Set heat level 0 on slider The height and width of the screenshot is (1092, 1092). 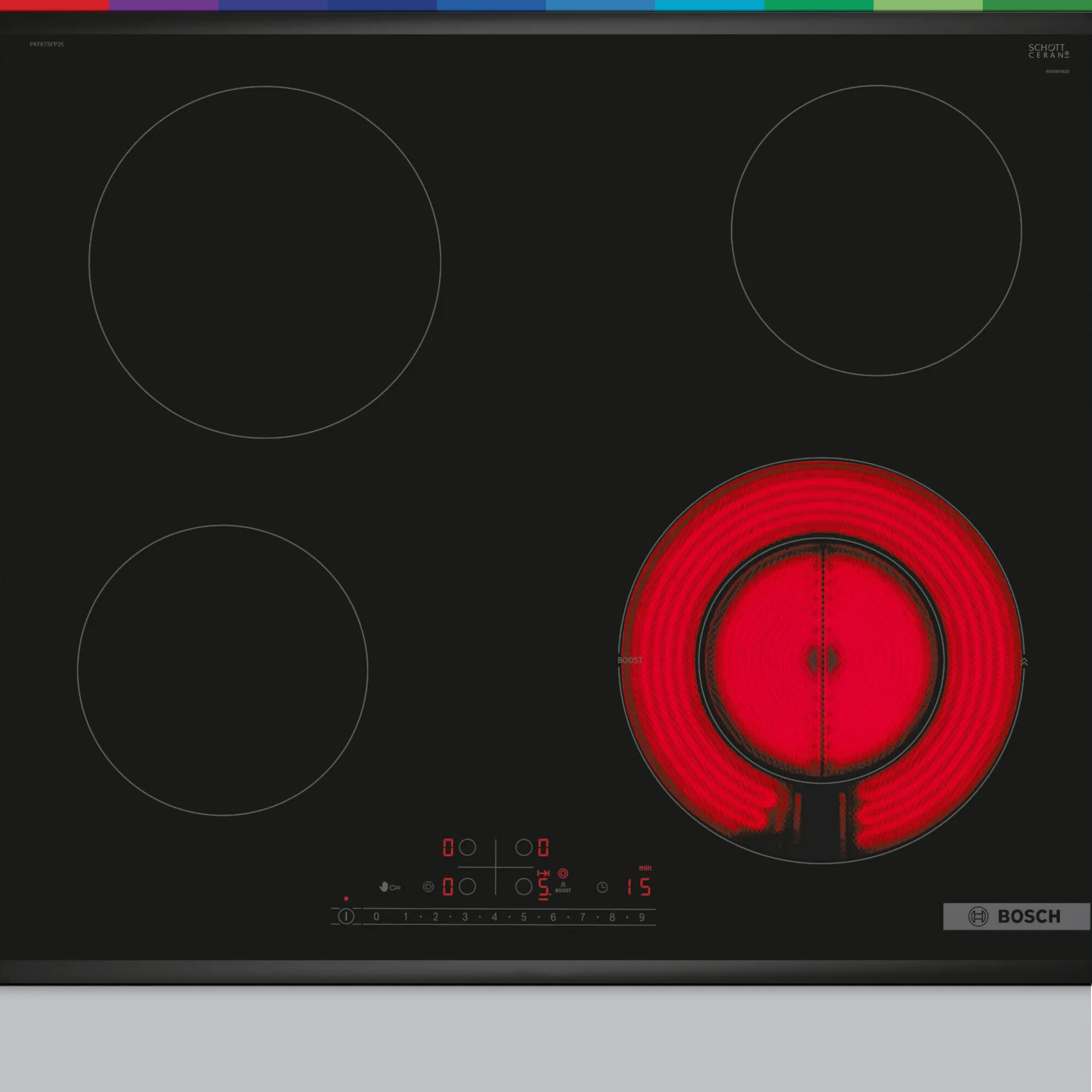click(x=376, y=917)
